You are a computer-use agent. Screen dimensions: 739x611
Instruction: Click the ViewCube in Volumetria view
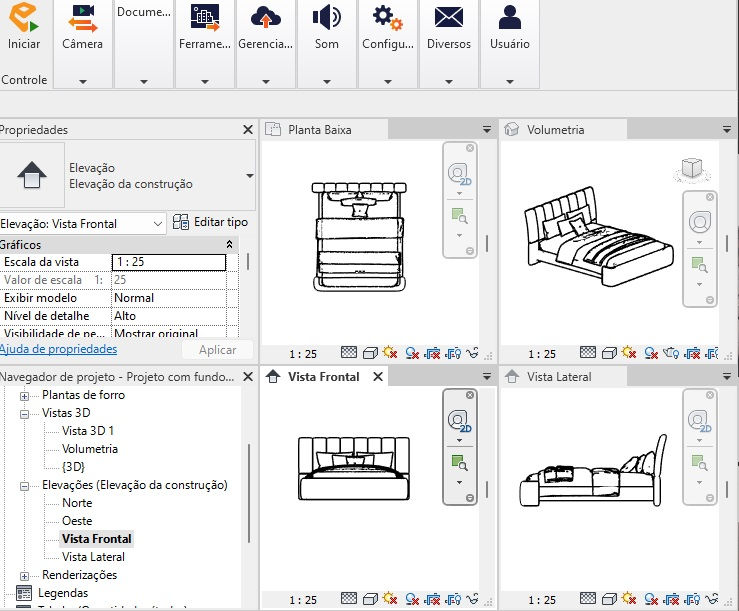click(x=691, y=169)
